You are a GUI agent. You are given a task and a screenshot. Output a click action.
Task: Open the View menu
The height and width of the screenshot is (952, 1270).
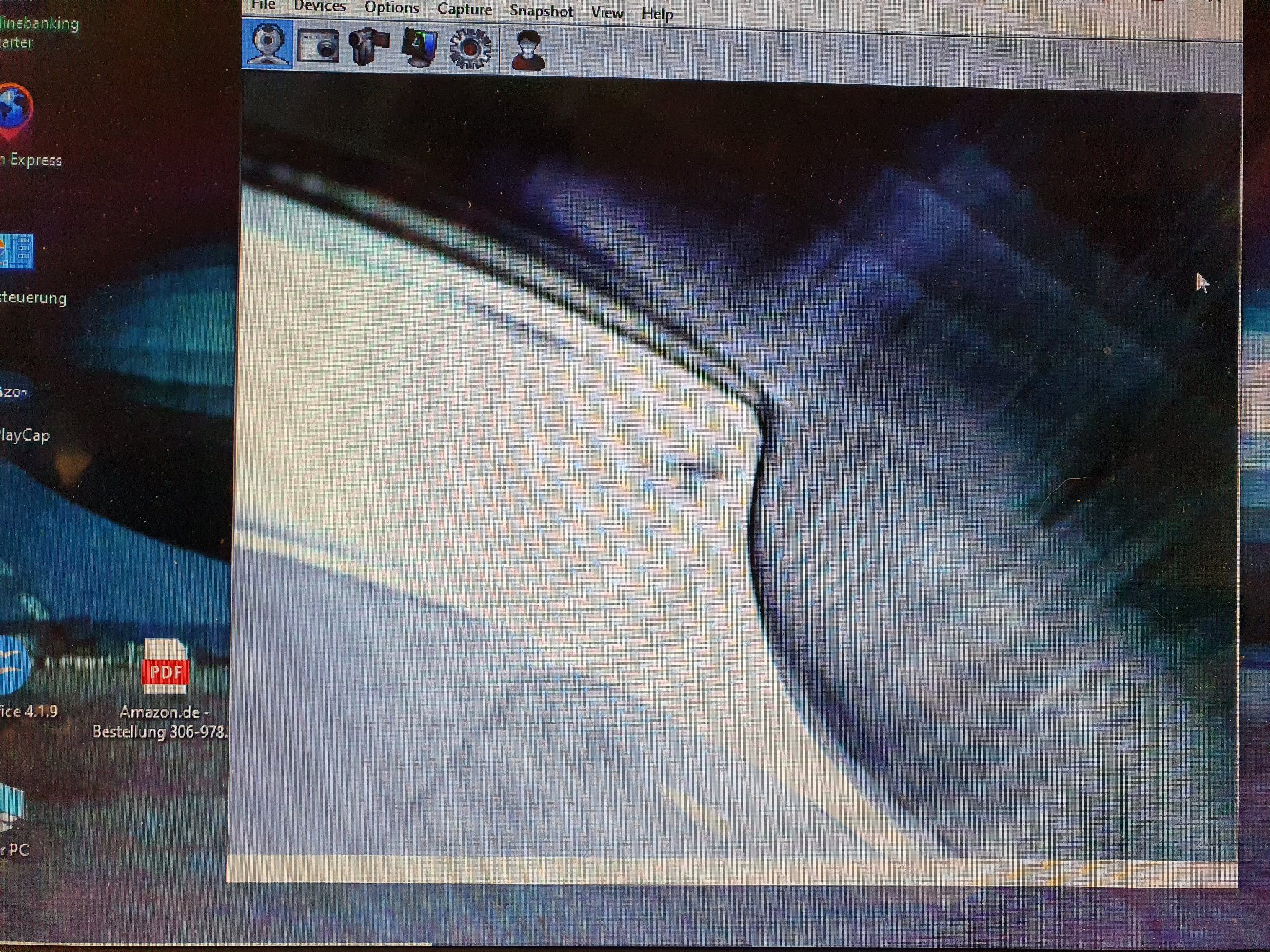pos(606,12)
